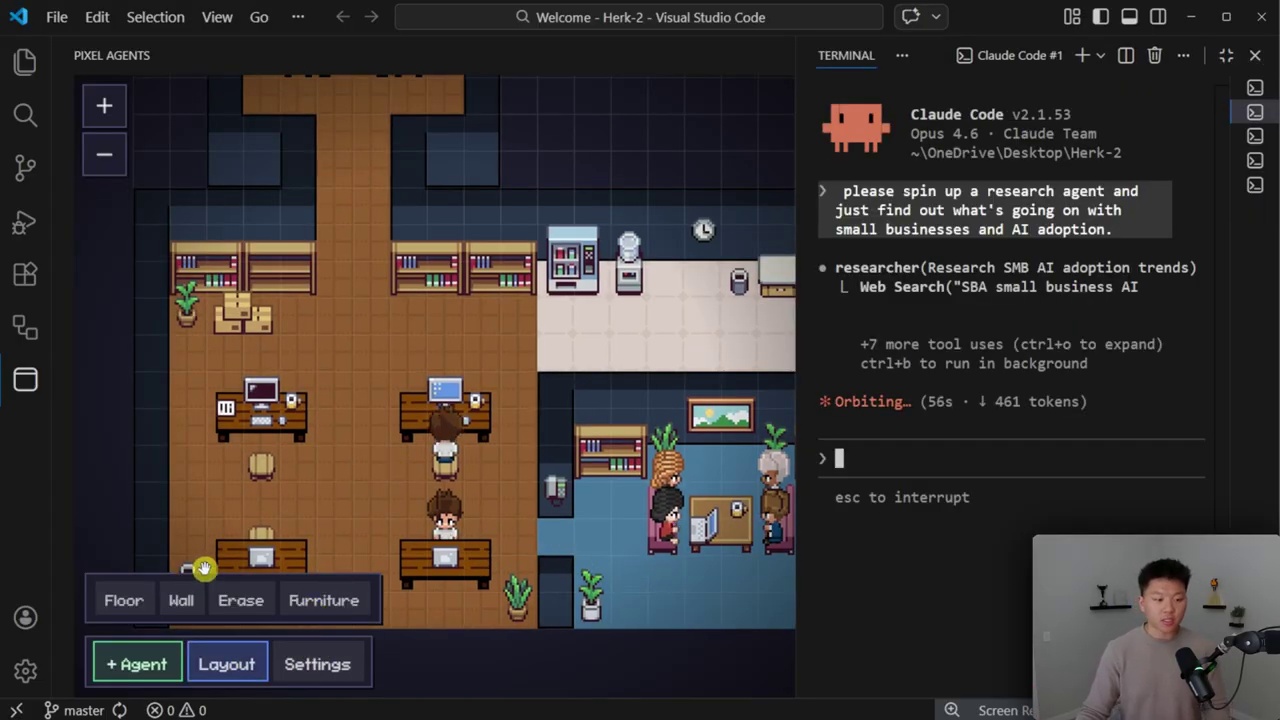
Task: Toggle the bottom Panel visibility
Action: coord(1129,17)
